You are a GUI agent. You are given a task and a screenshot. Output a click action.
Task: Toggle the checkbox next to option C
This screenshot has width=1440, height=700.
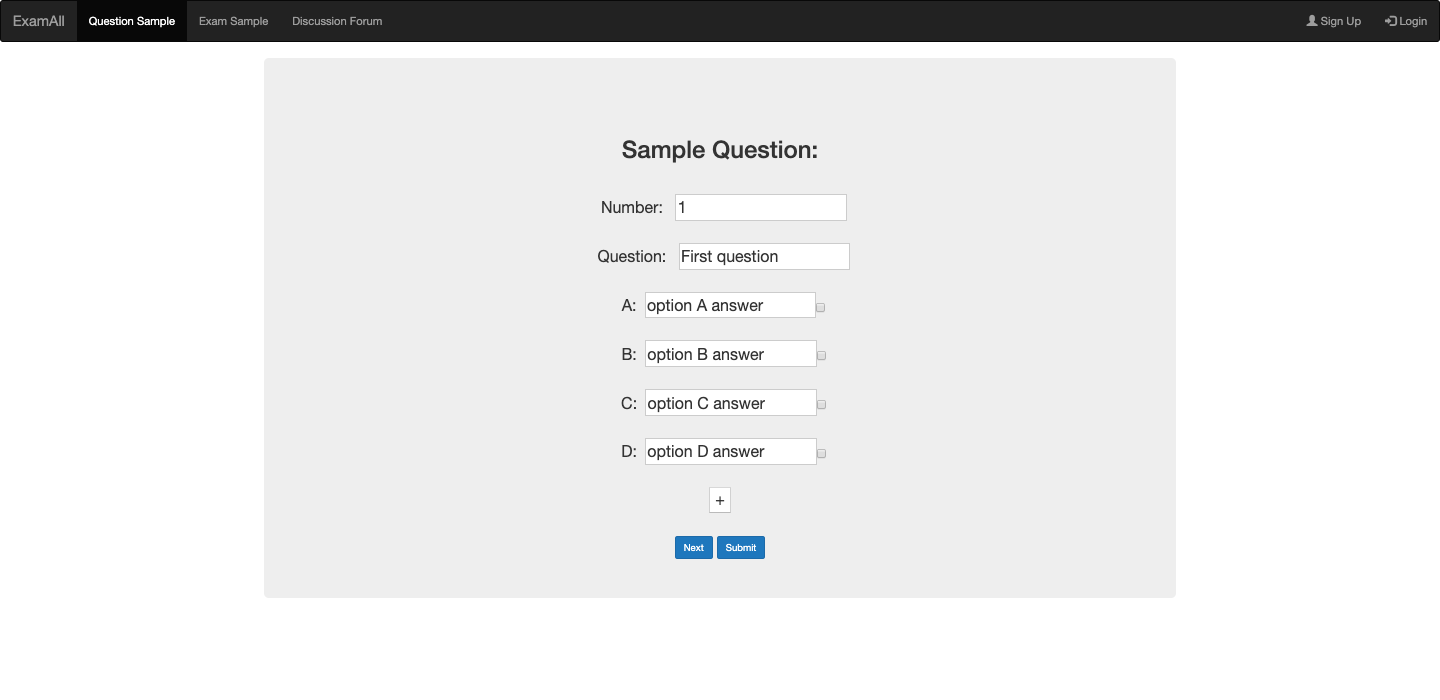pyautogui.click(x=821, y=405)
